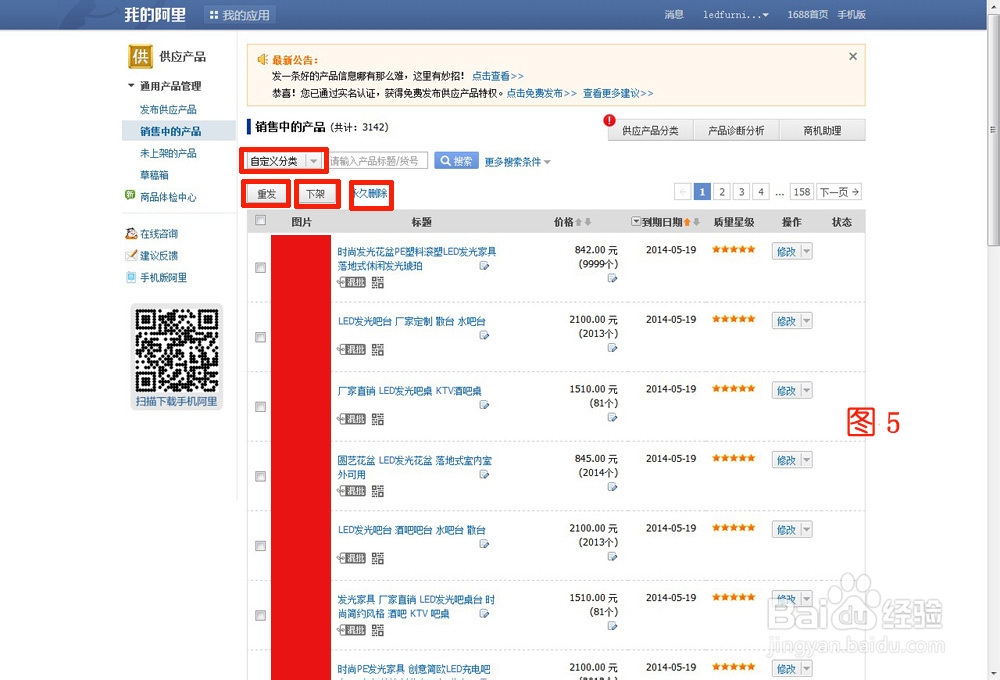
Task: Check the box for 时尚发光花盆PE塑料 product
Action: pos(260,268)
